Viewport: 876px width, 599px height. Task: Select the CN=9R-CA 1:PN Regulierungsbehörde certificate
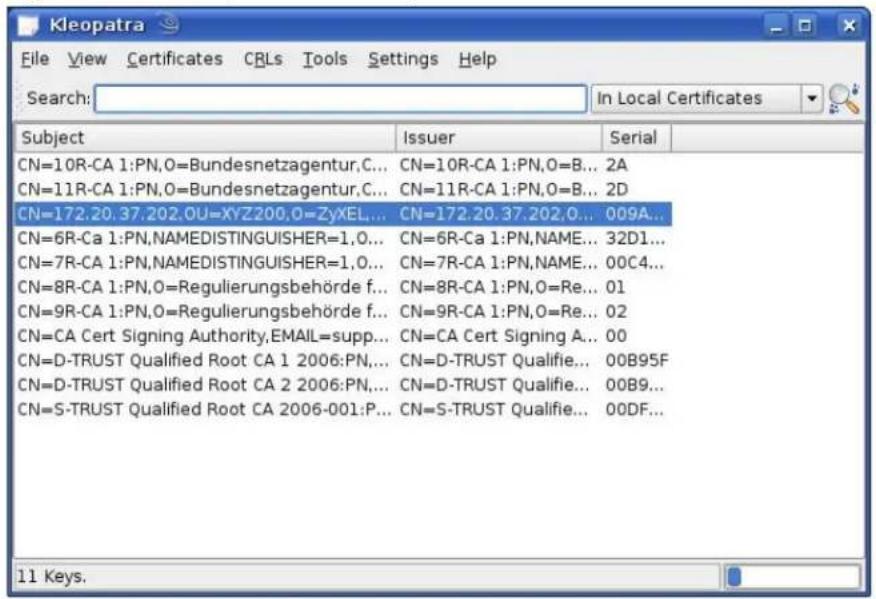343,312
